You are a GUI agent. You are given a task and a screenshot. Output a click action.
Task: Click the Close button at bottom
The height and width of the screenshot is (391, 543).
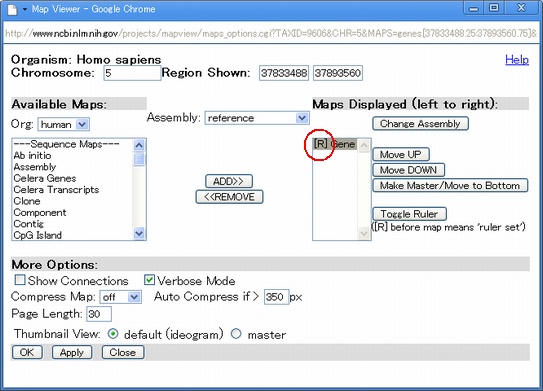[x=123, y=352]
